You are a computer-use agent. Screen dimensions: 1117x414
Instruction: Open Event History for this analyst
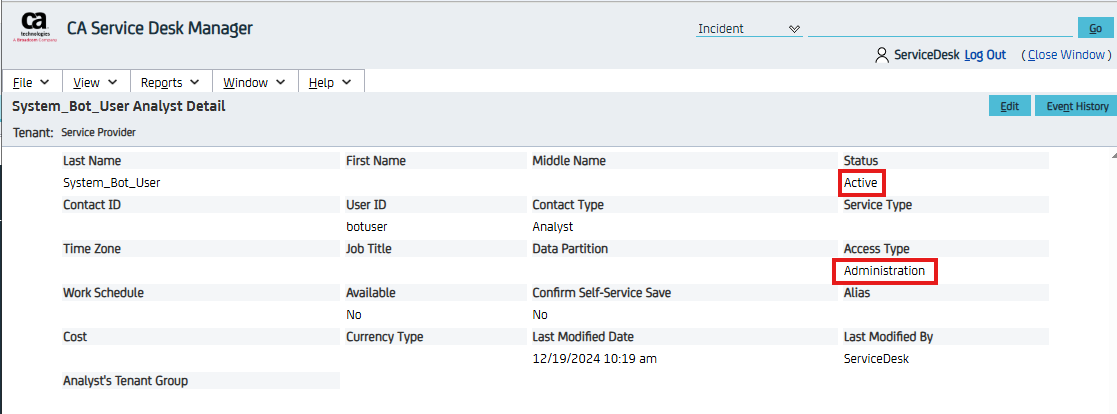1076,106
